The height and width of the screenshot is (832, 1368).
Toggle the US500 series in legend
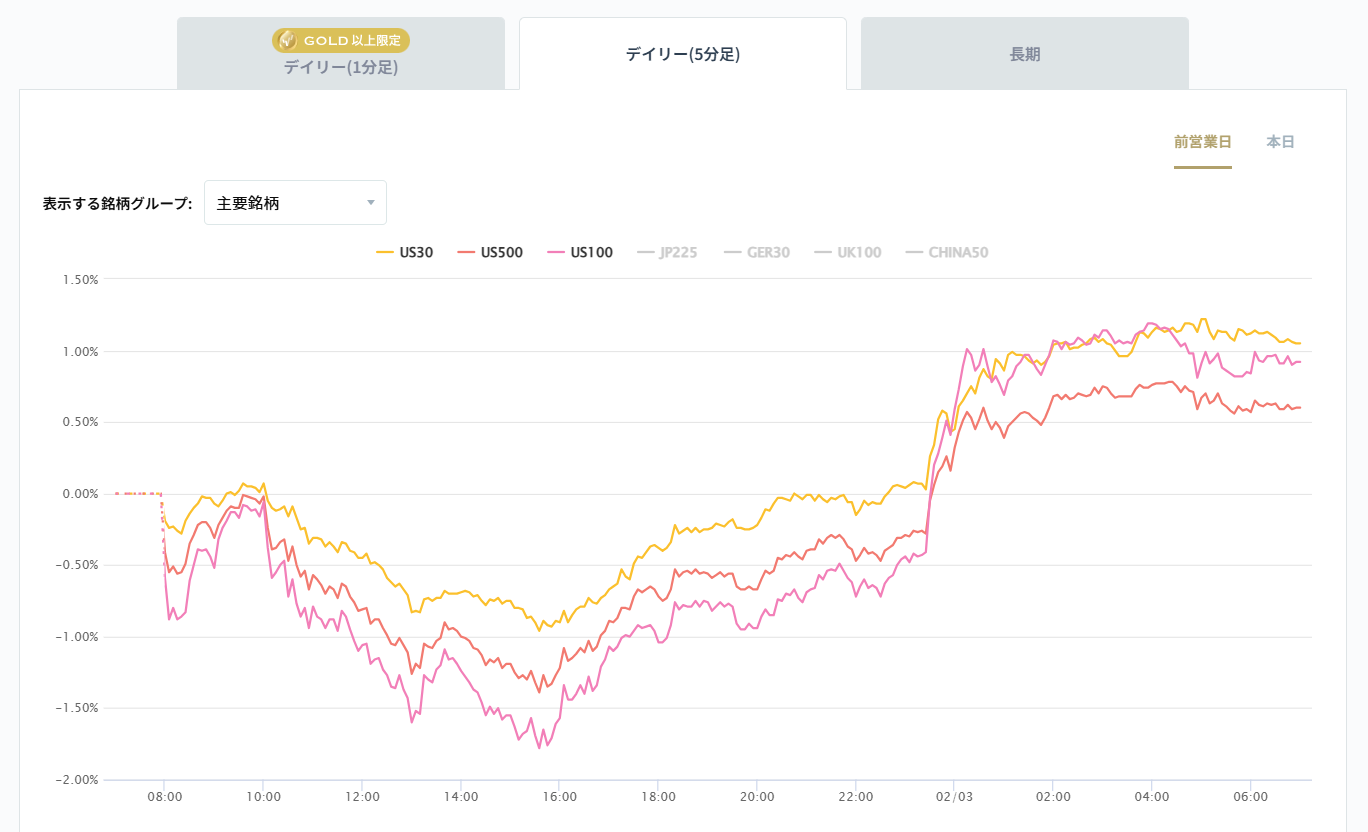tap(490, 252)
